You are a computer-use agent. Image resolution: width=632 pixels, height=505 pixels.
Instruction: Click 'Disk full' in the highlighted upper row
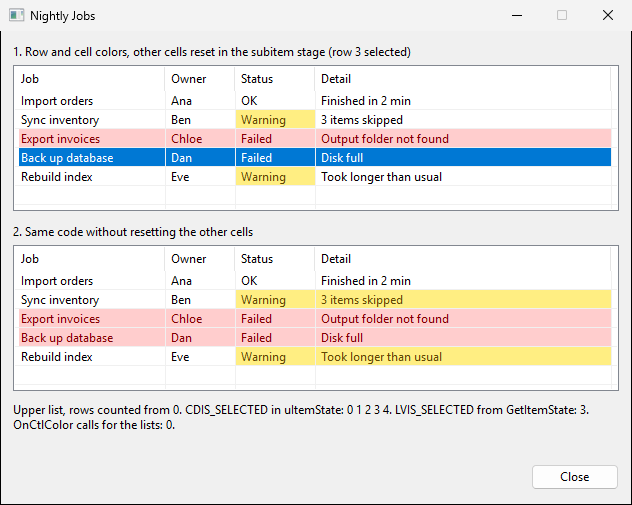463,158
